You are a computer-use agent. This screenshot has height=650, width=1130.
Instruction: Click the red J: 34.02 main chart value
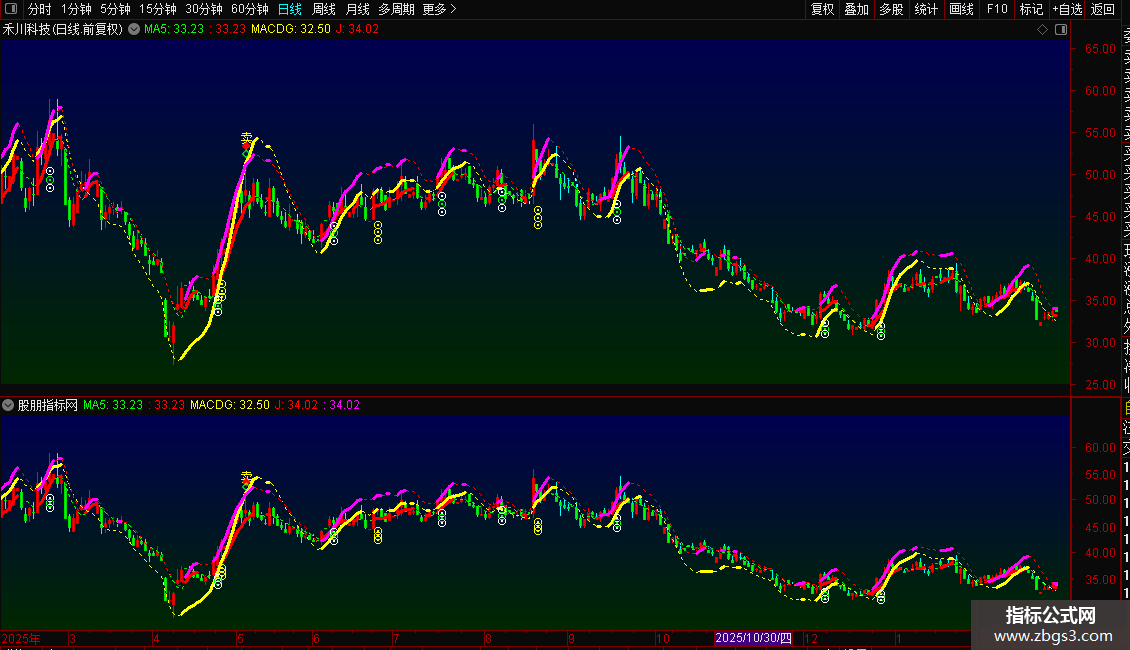pyautogui.click(x=357, y=29)
